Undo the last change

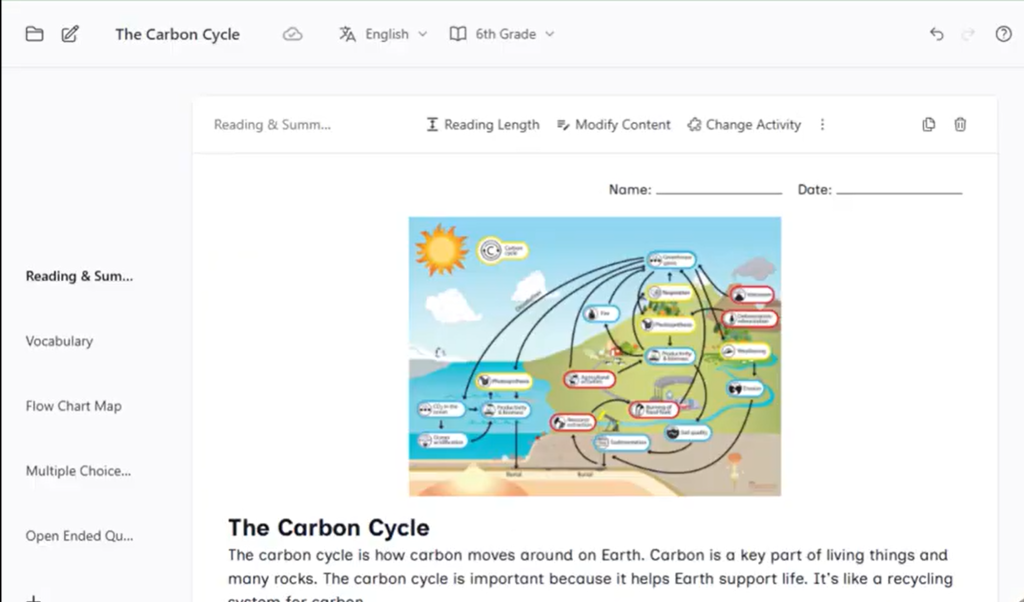936,34
